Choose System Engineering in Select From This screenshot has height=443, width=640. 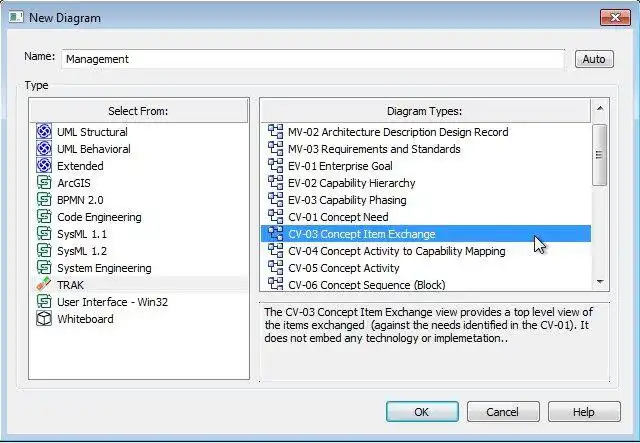[104, 268]
